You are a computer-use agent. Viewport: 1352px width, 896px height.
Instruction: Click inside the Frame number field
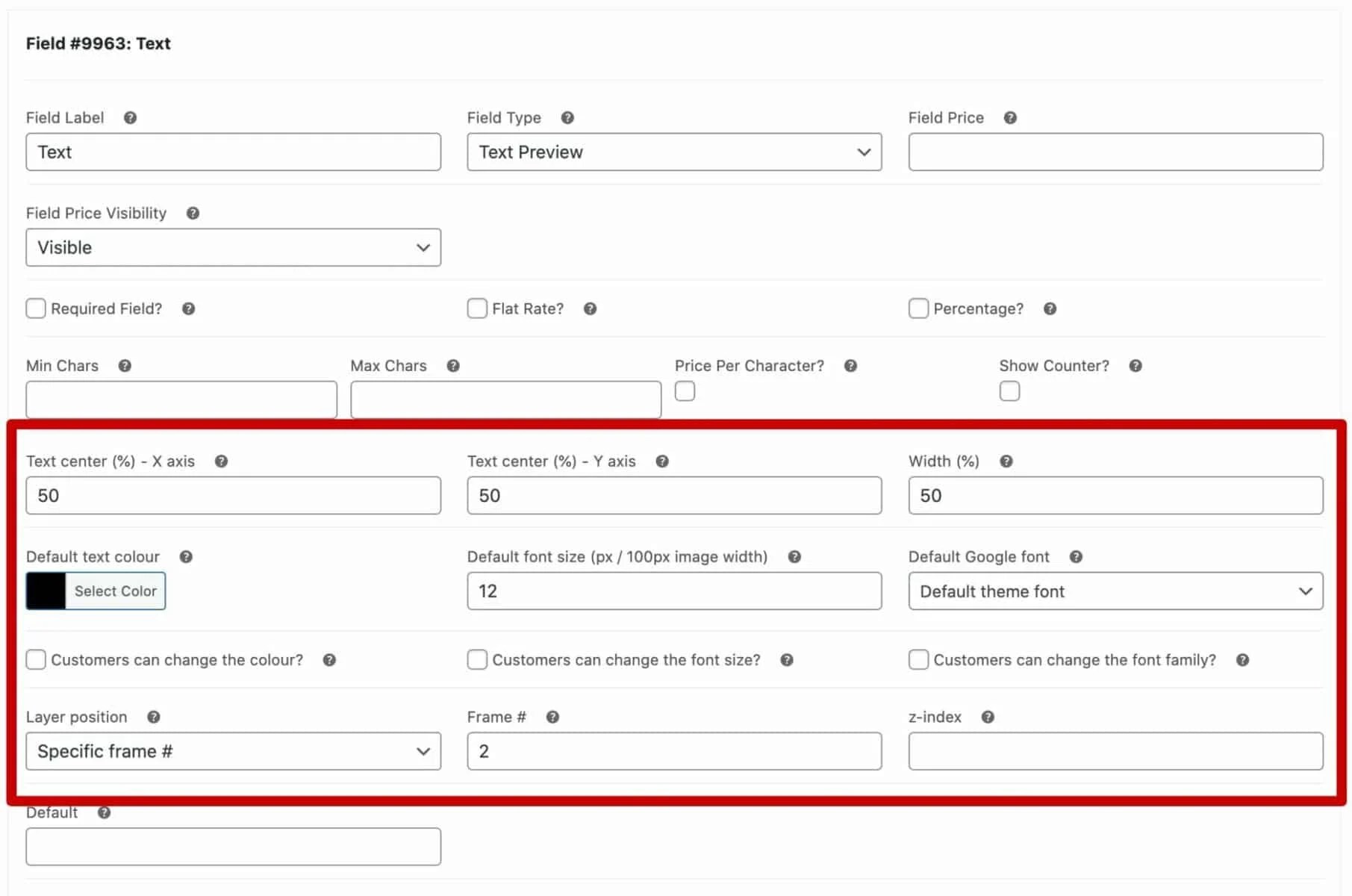(673, 751)
